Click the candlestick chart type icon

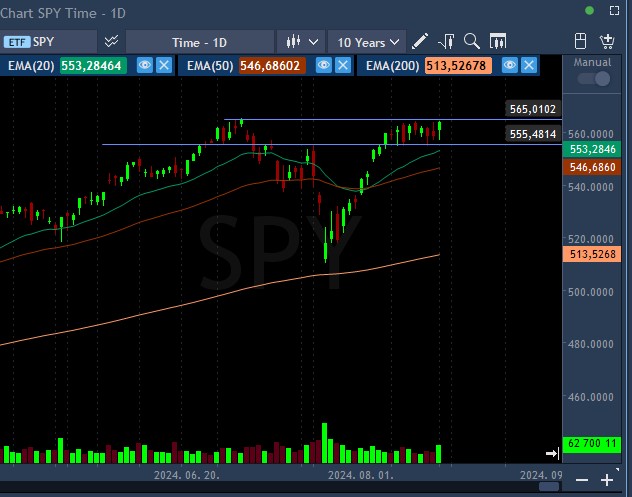(x=293, y=42)
